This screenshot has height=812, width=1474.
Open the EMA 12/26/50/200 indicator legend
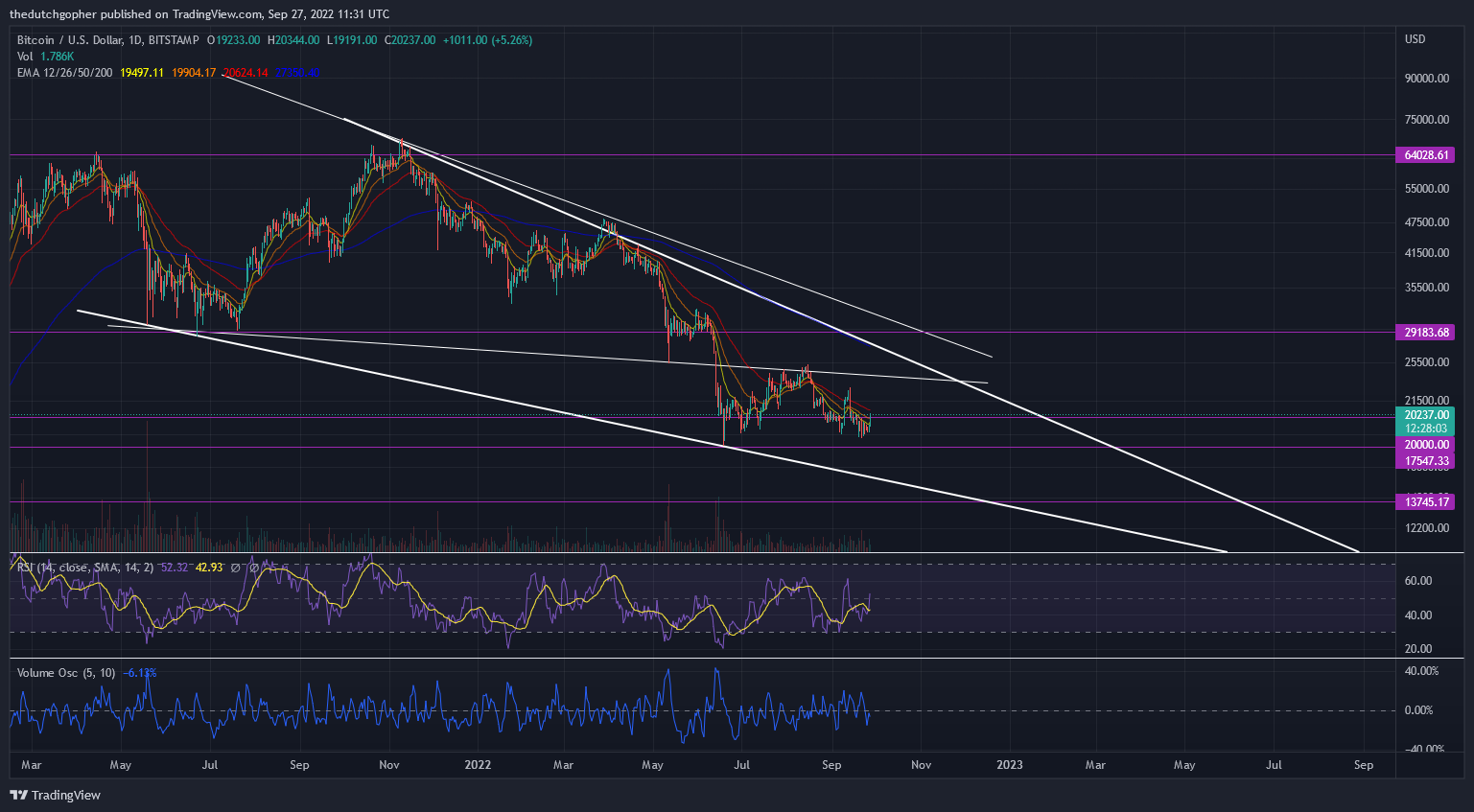(65, 73)
